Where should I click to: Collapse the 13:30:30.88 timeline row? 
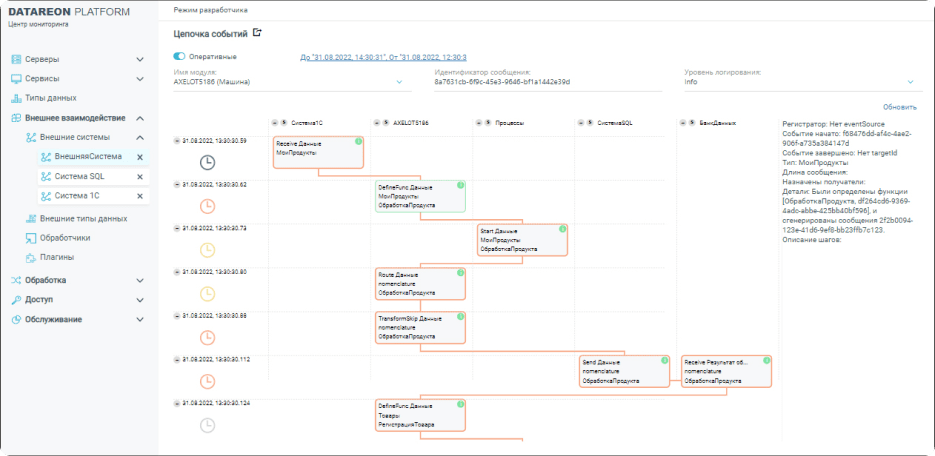[177, 315]
